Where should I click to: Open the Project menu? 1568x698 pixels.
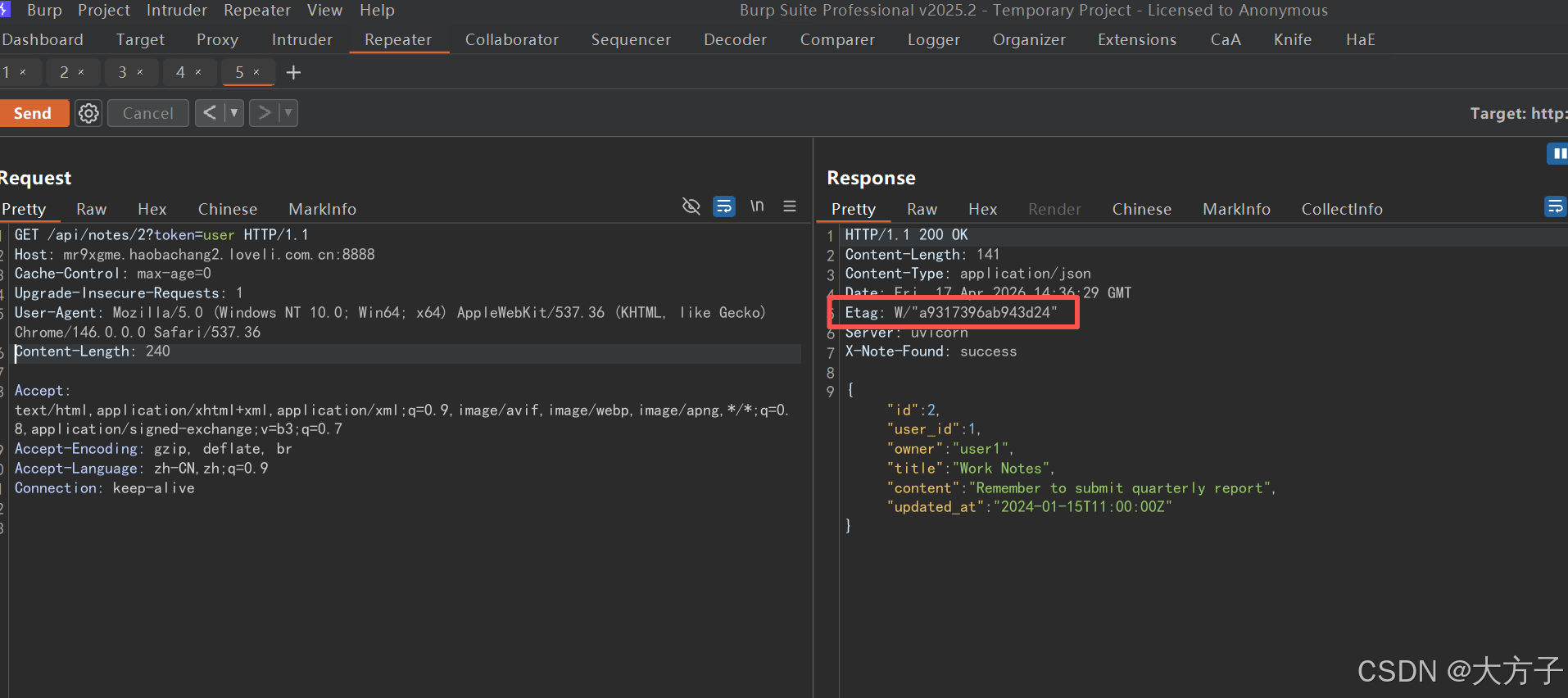pos(104,10)
